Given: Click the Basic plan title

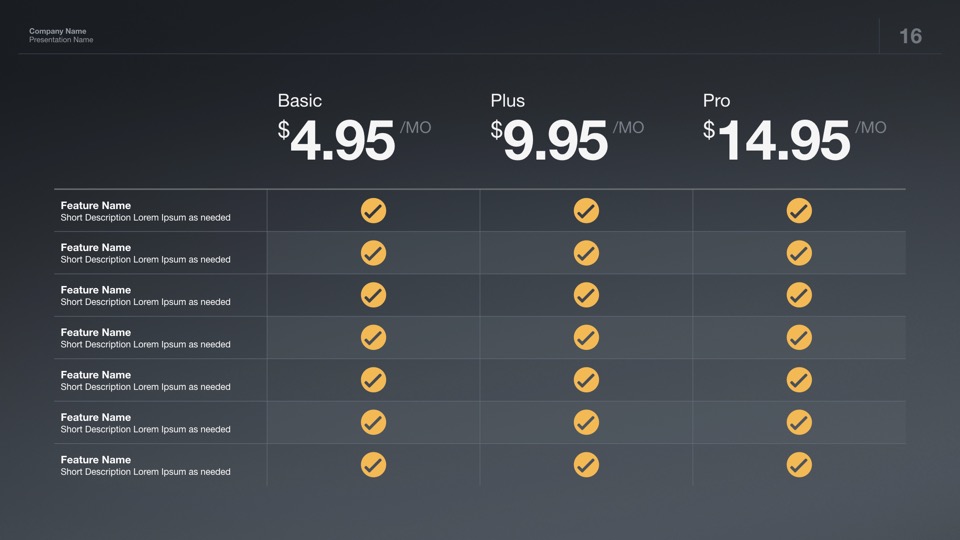Looking at the screenshot, I should [300, 101].
